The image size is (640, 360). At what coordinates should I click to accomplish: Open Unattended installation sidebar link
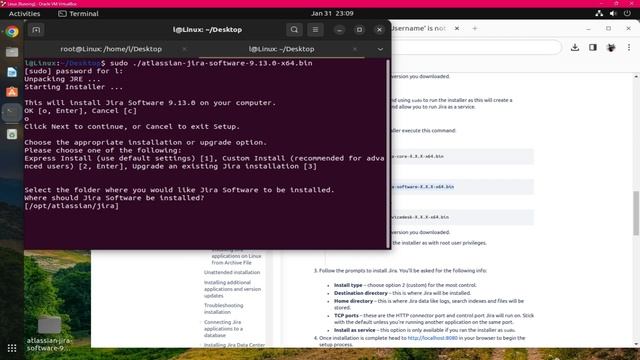(232, 272)
